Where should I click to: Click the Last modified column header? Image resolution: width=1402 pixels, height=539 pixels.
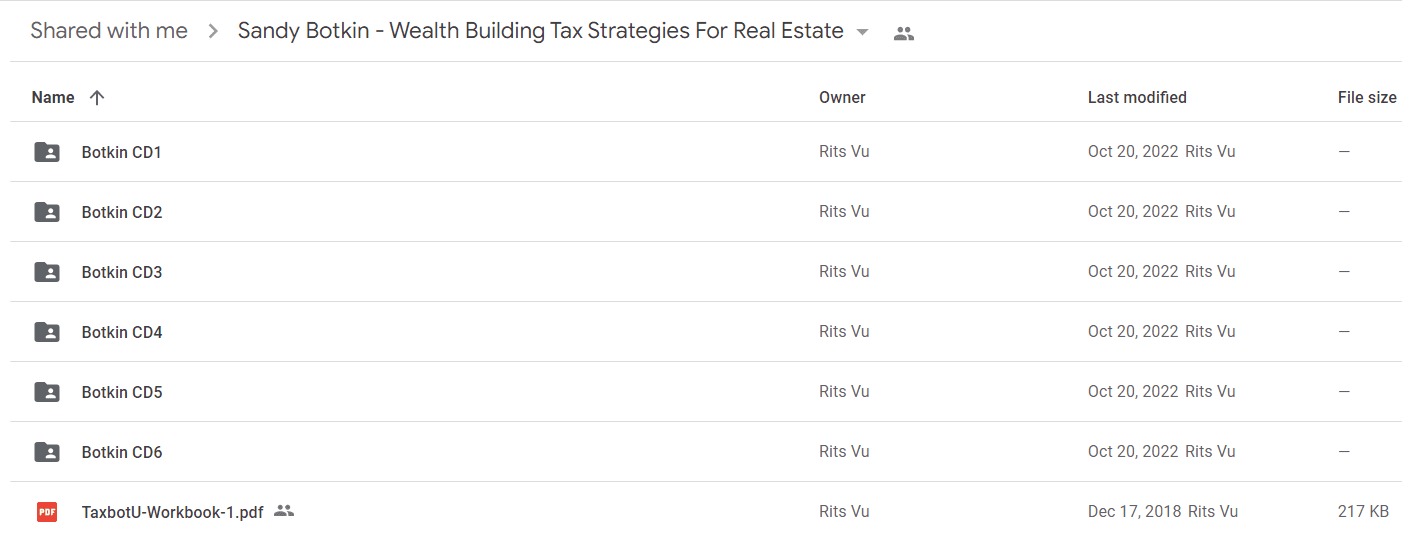(x=1137, y=98)
